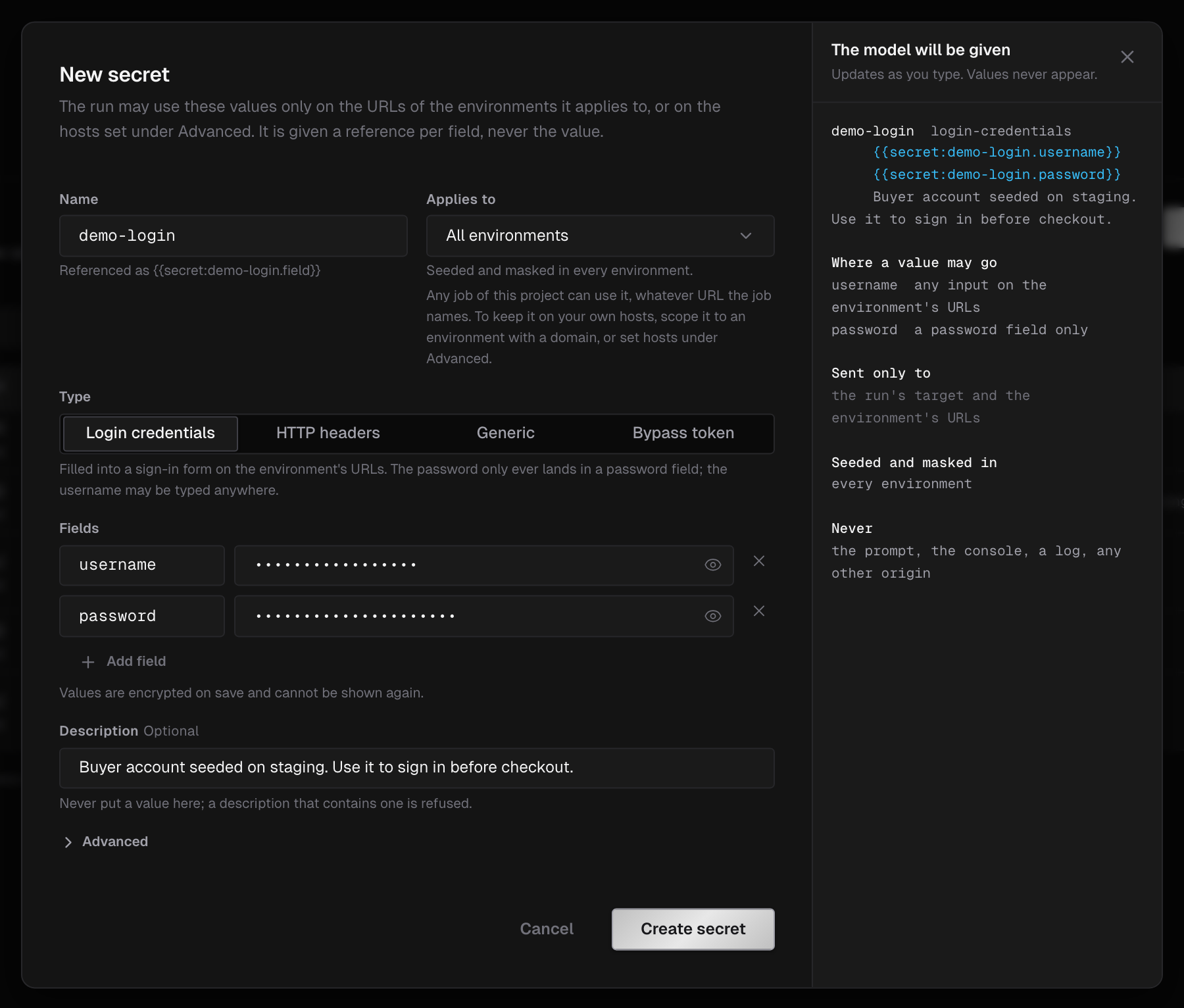This screenshot has height=1008, width=1184.
Task: Remove the password field row
Action: [758, 611]
